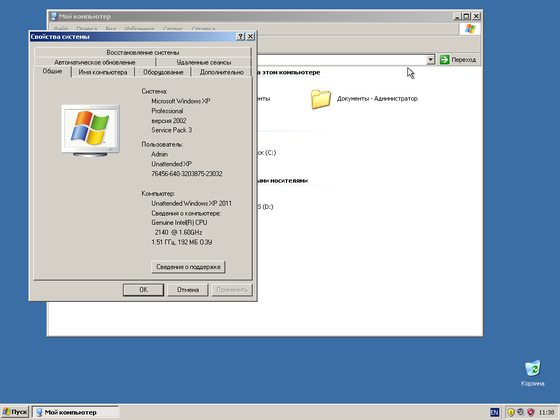Click the Переход go button
The width and height of the screenshot is (560, 420).
[459, 60]
